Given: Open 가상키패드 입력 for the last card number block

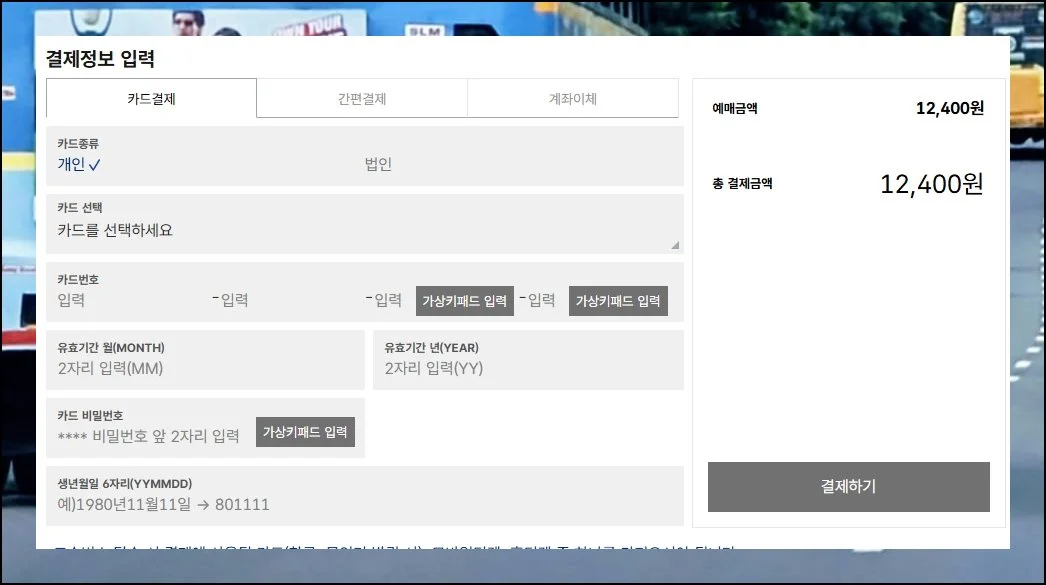Looking at the screenshot, I should pyautogui.click(x=618, y=301).
